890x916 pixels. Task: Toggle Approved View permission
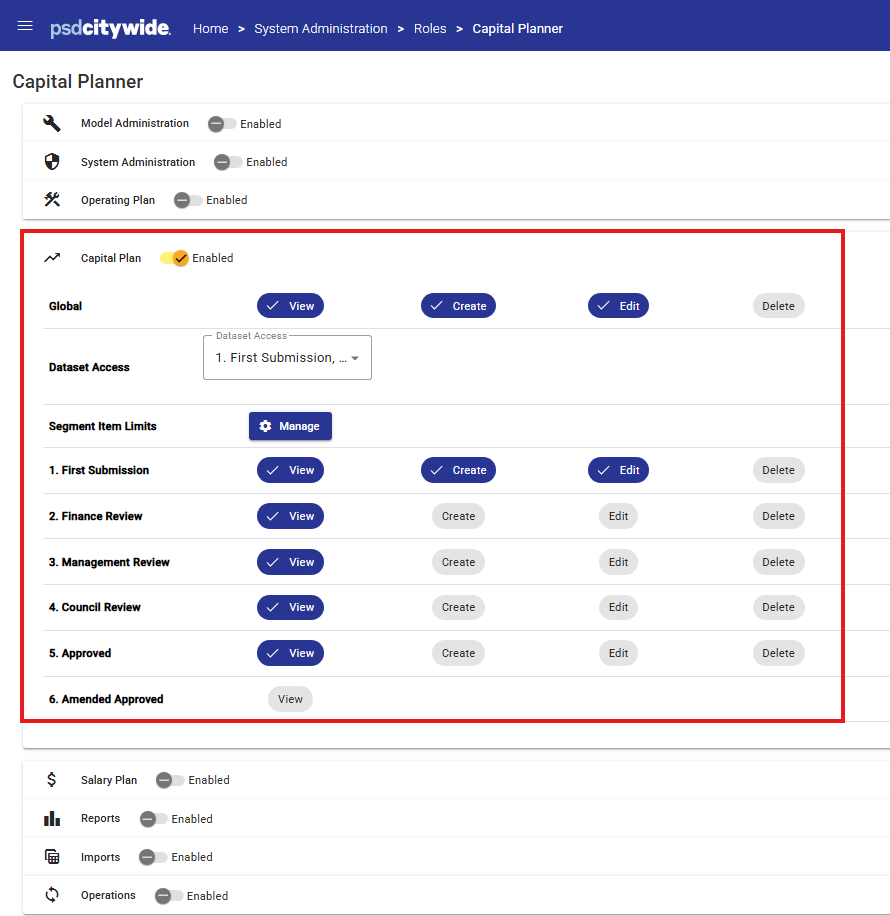(x=290, y=653)
